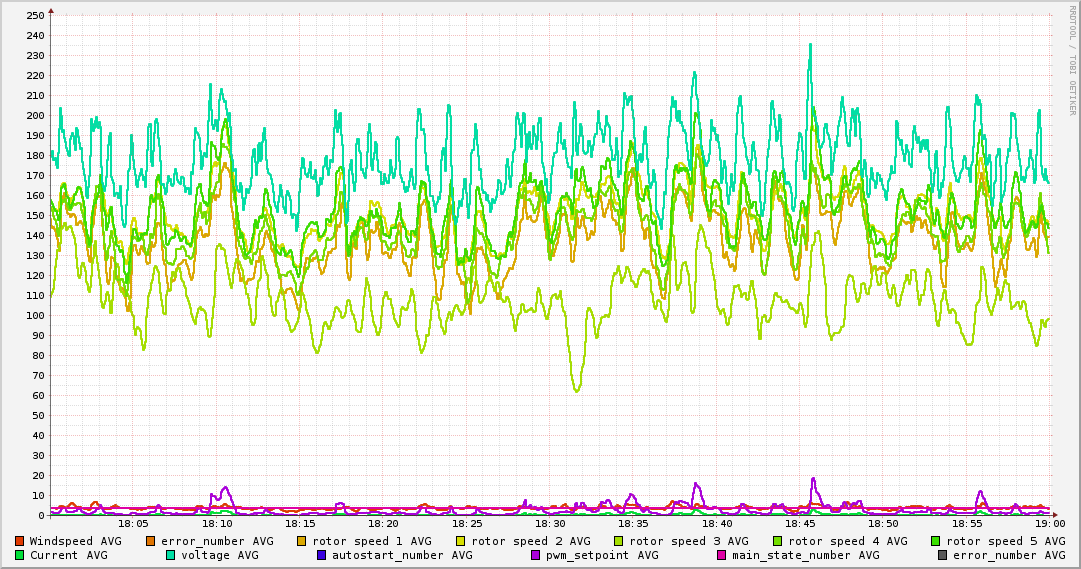Click the red Windspeed AVG legend swatch

click(19, 541)
